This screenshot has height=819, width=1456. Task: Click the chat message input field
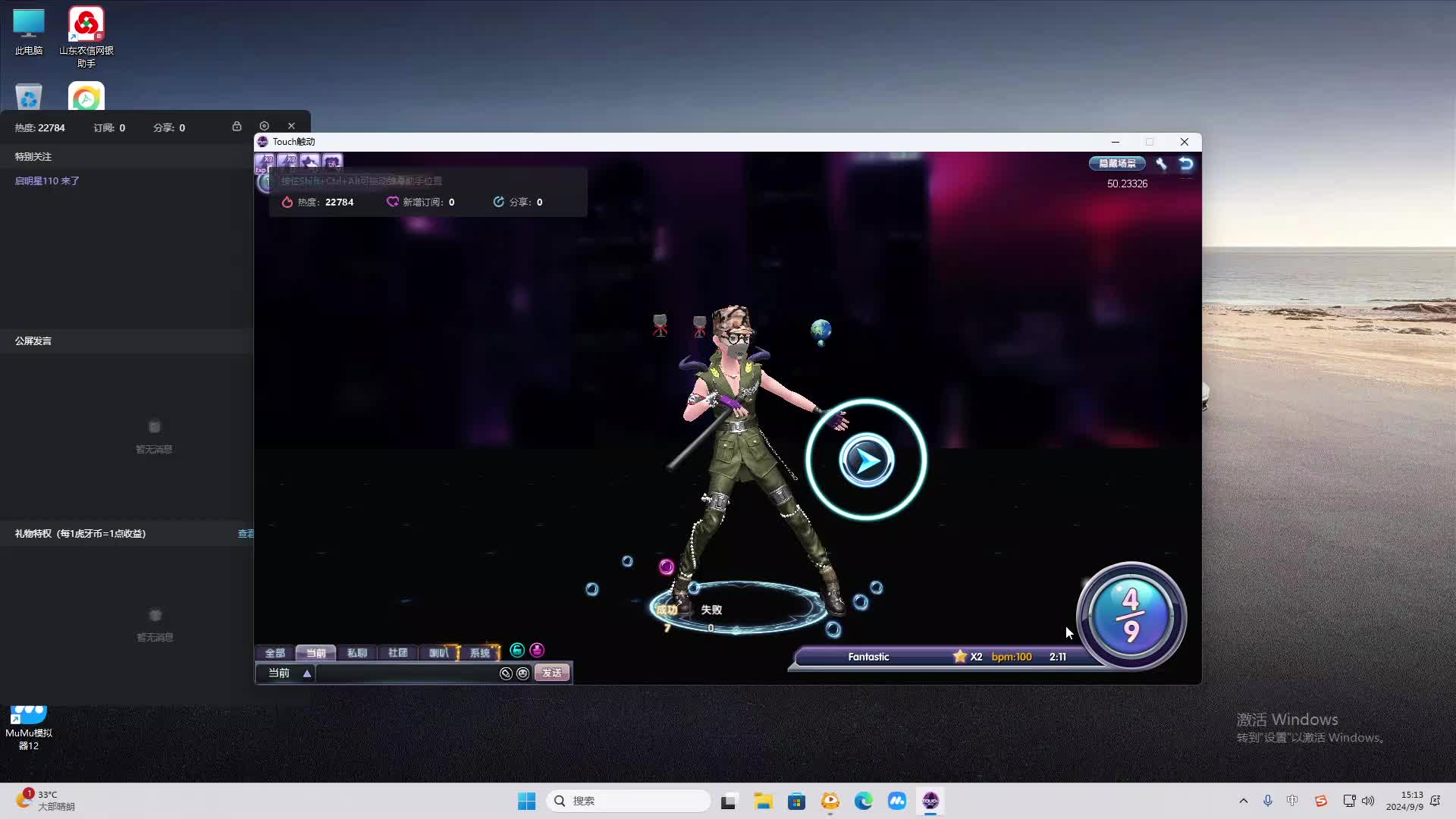(x=406, y=673)
